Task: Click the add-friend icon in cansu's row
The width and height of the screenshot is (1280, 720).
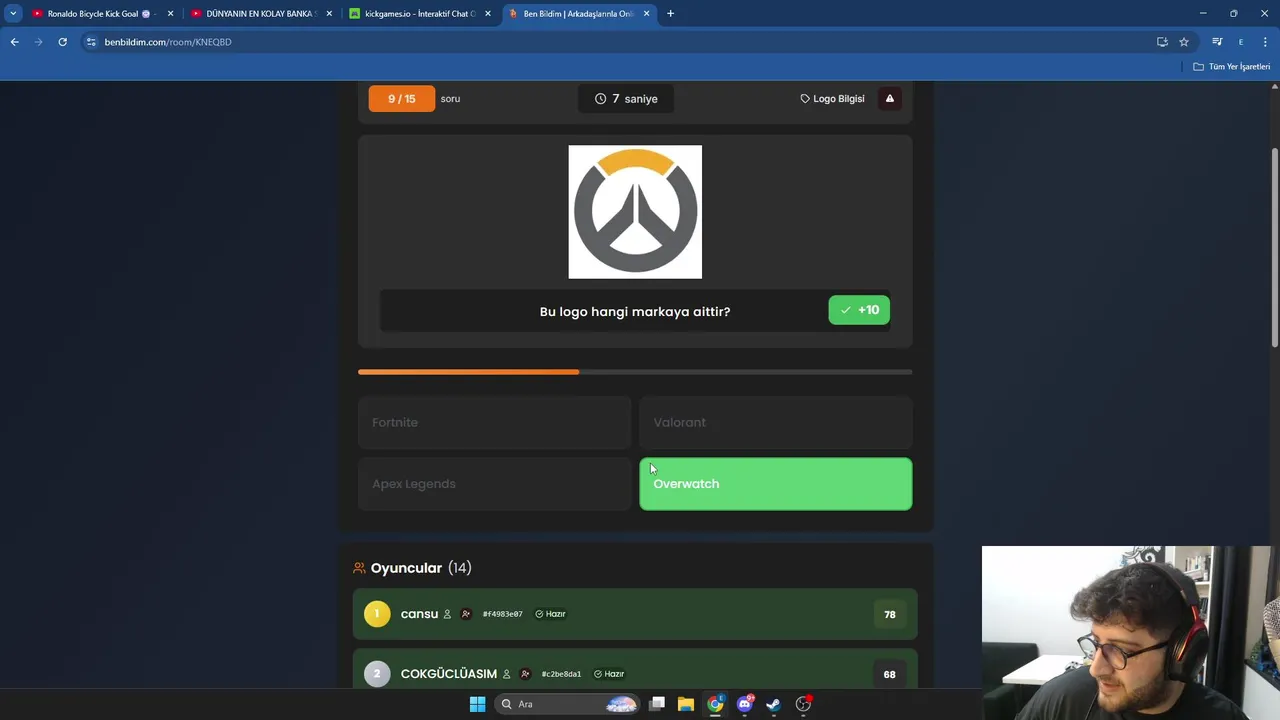Action: pos(466,614)
